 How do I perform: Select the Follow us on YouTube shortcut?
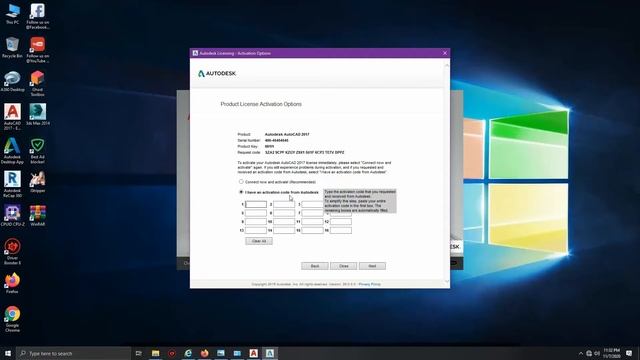tap(38, 50)
